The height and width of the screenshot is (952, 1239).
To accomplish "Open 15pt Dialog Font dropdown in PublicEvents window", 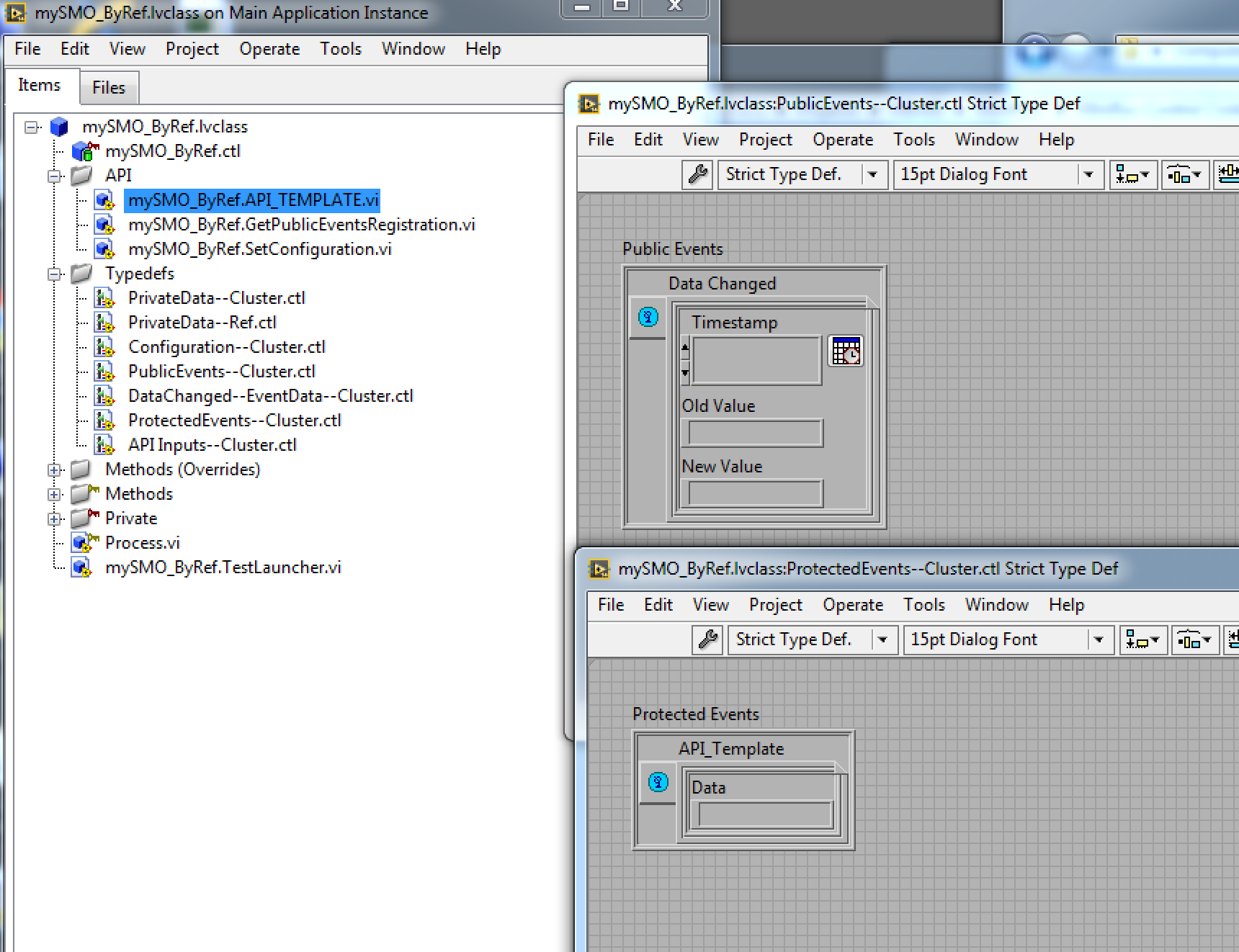I will point(998,174).
